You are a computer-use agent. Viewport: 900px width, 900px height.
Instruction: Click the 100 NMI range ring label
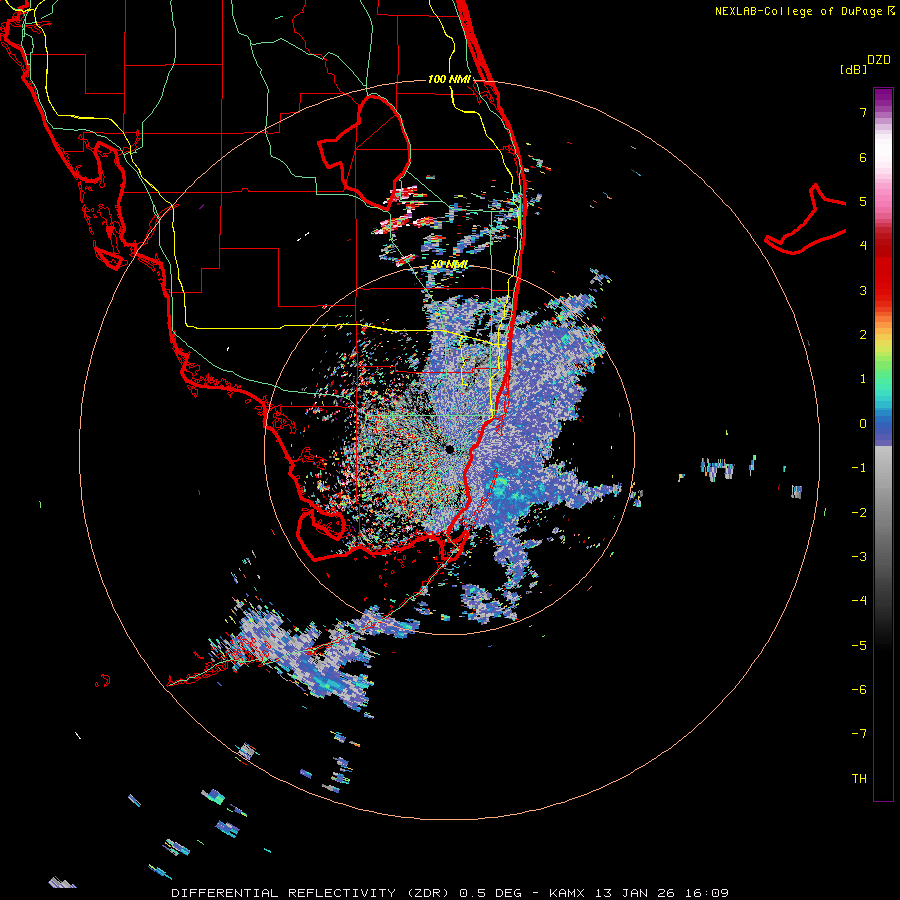449,79
